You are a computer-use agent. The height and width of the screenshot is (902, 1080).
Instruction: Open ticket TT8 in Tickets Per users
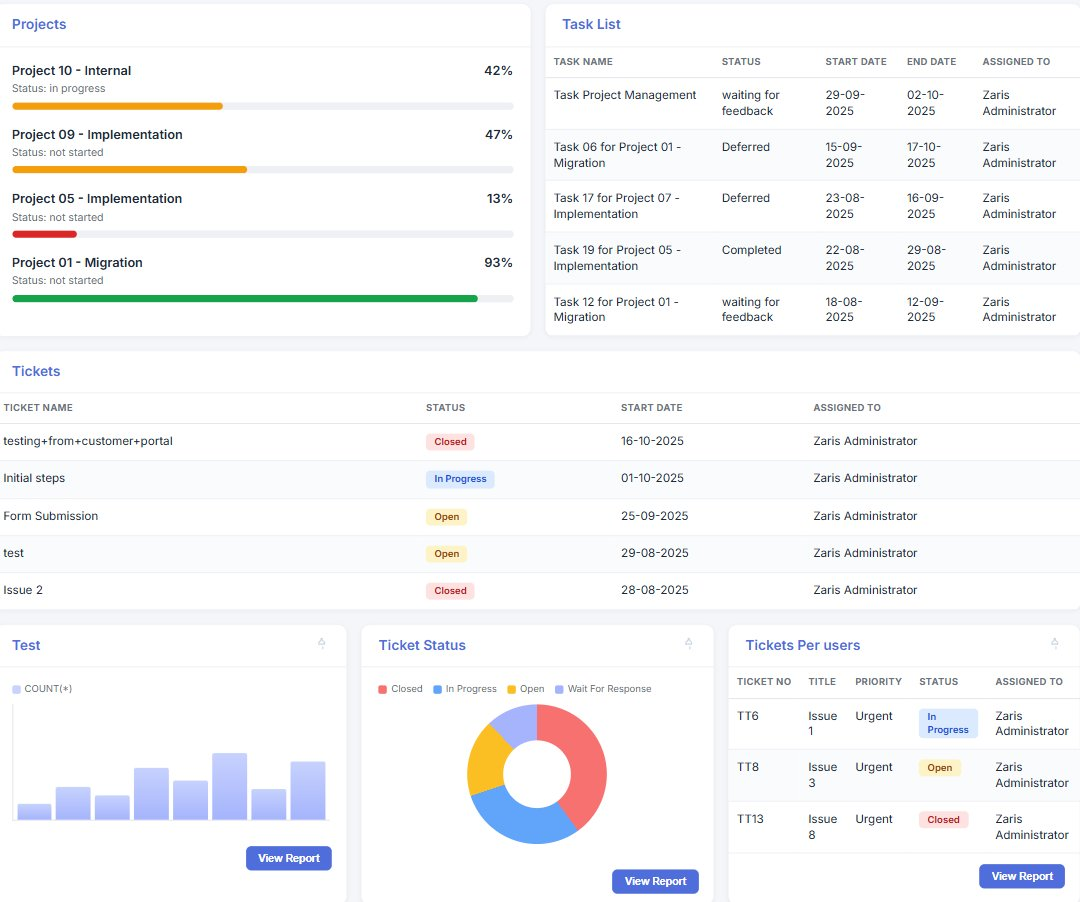pyautogui.click(x=748, y=767)
